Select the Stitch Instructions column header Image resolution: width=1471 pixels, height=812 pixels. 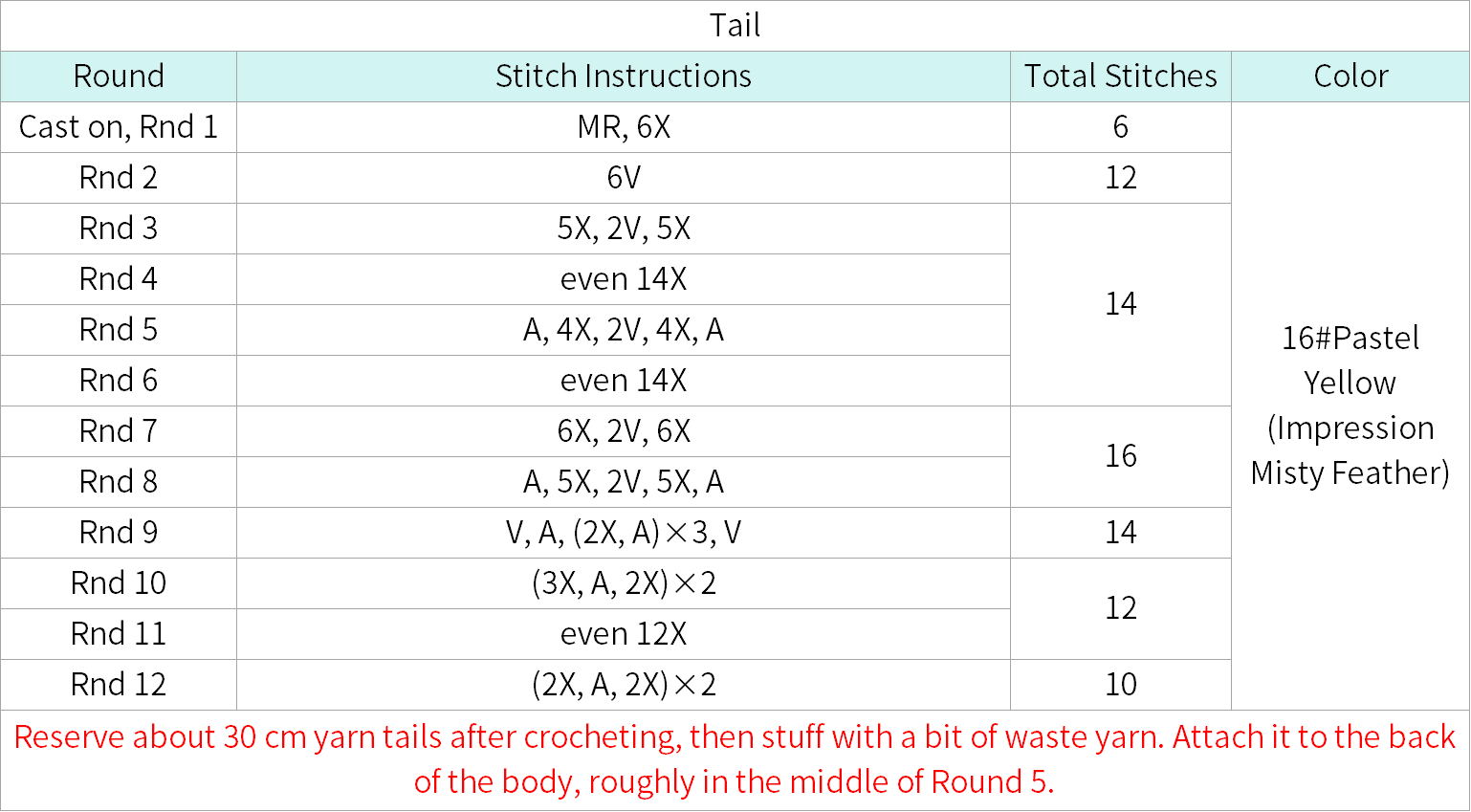(x=624, y=77)
